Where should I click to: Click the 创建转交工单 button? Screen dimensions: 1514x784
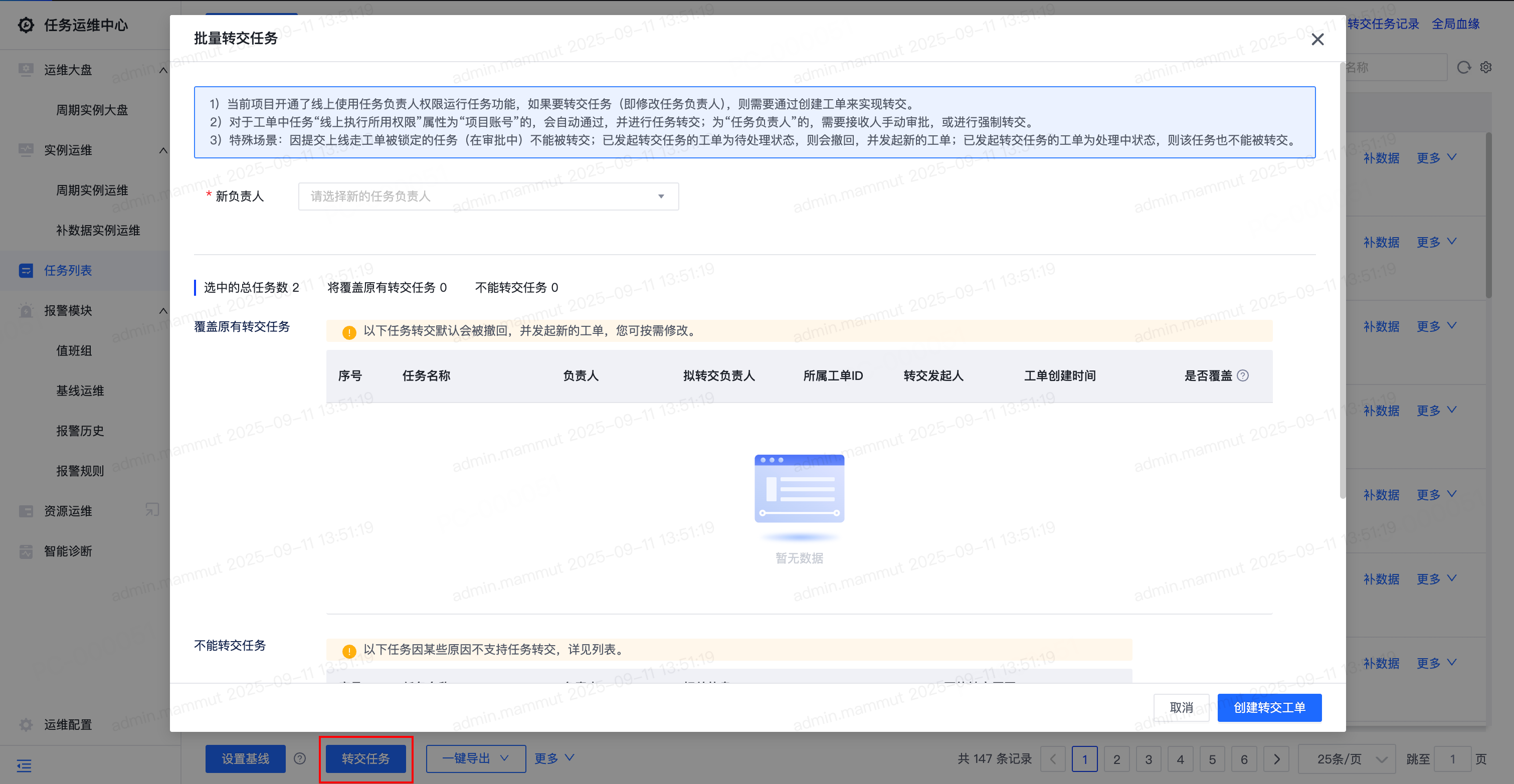(1269, 707)
